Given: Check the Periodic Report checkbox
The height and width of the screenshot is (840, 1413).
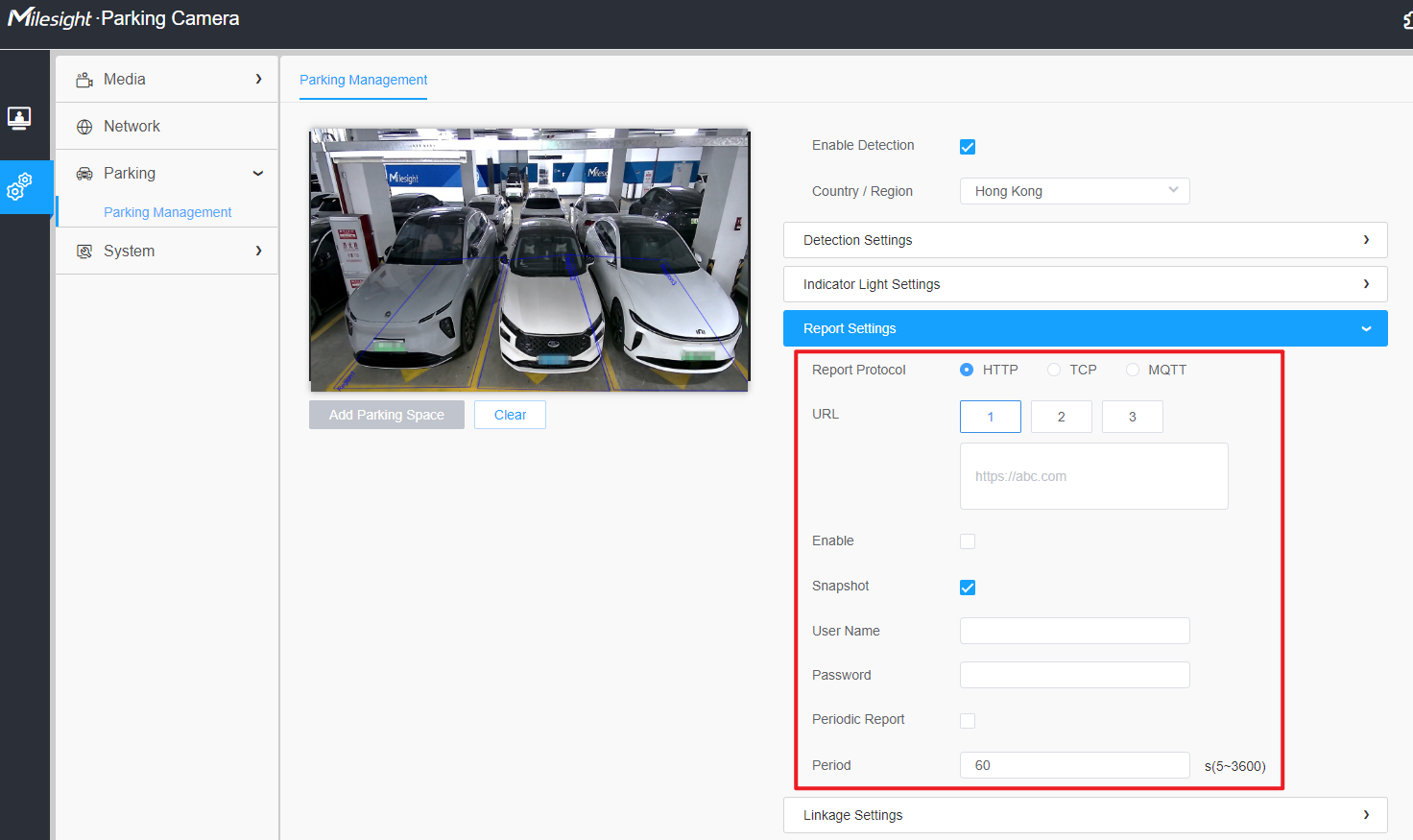Looking at the screenshot, I should tap(968, 721).
